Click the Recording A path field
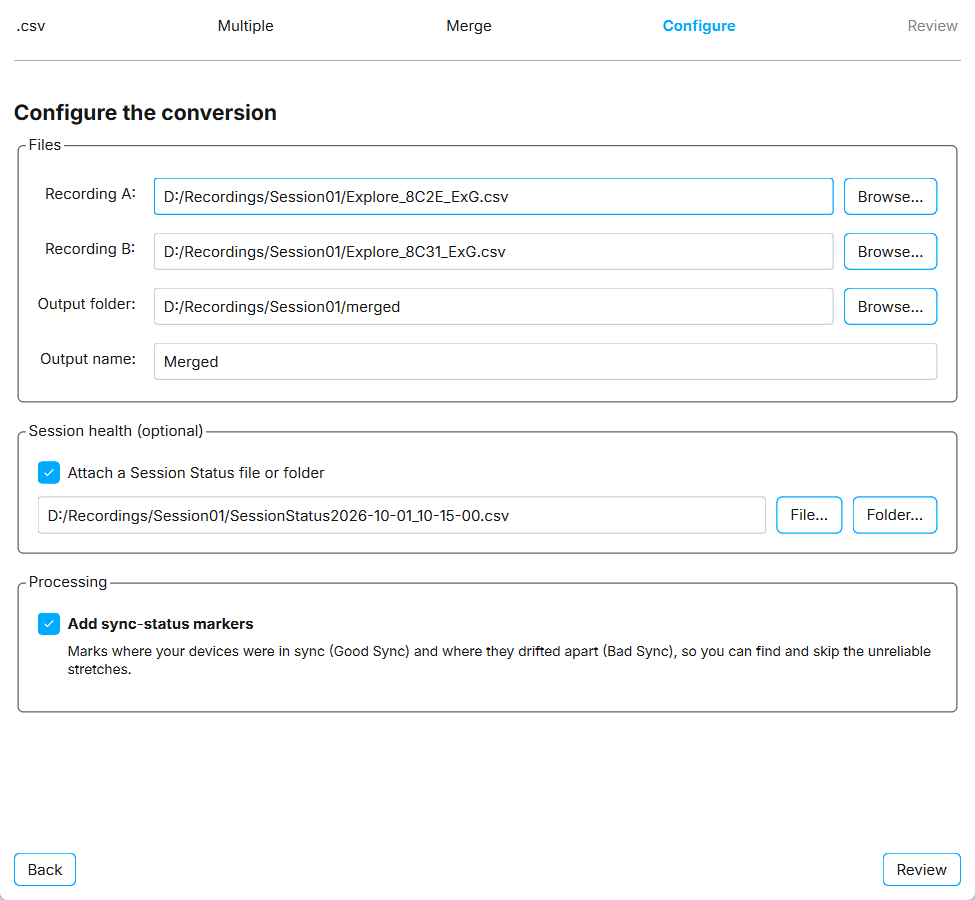The image size is (975, 900). coord(494,197)
